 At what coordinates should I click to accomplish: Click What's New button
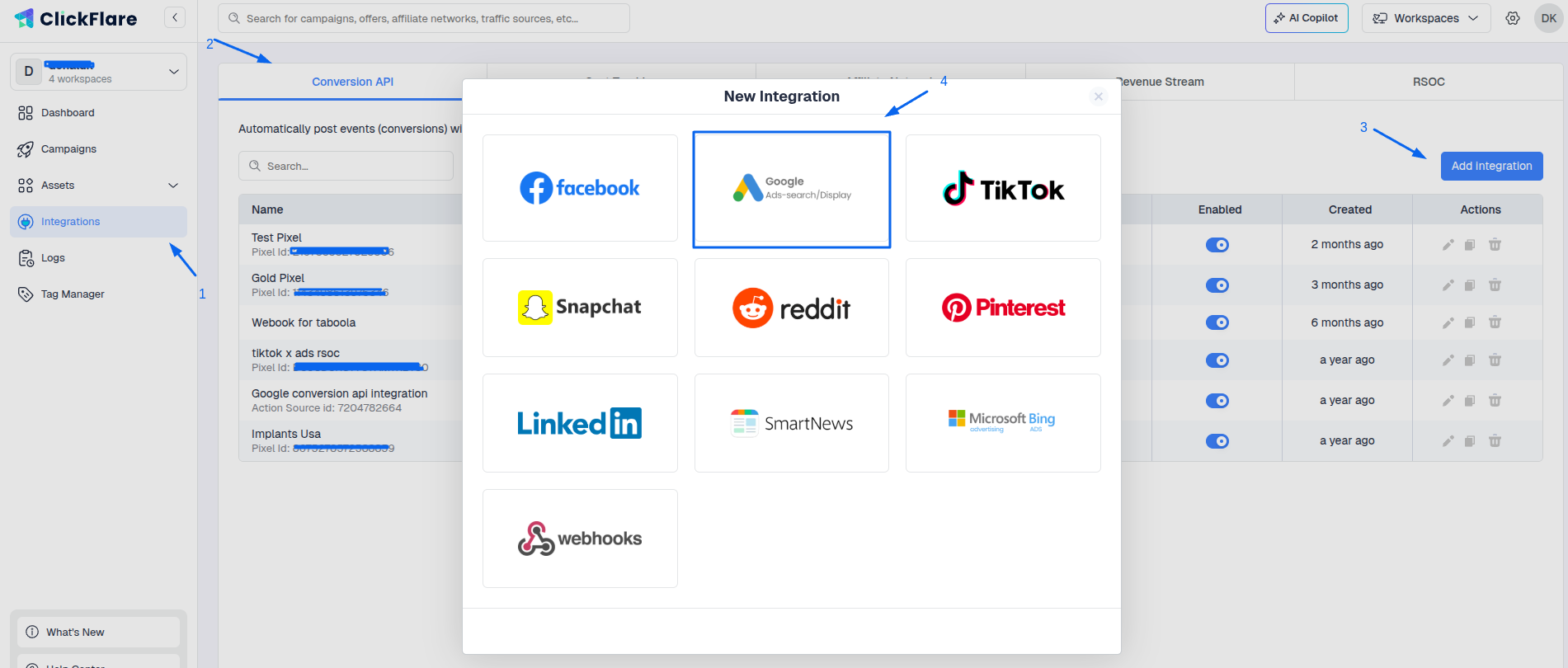98,633
